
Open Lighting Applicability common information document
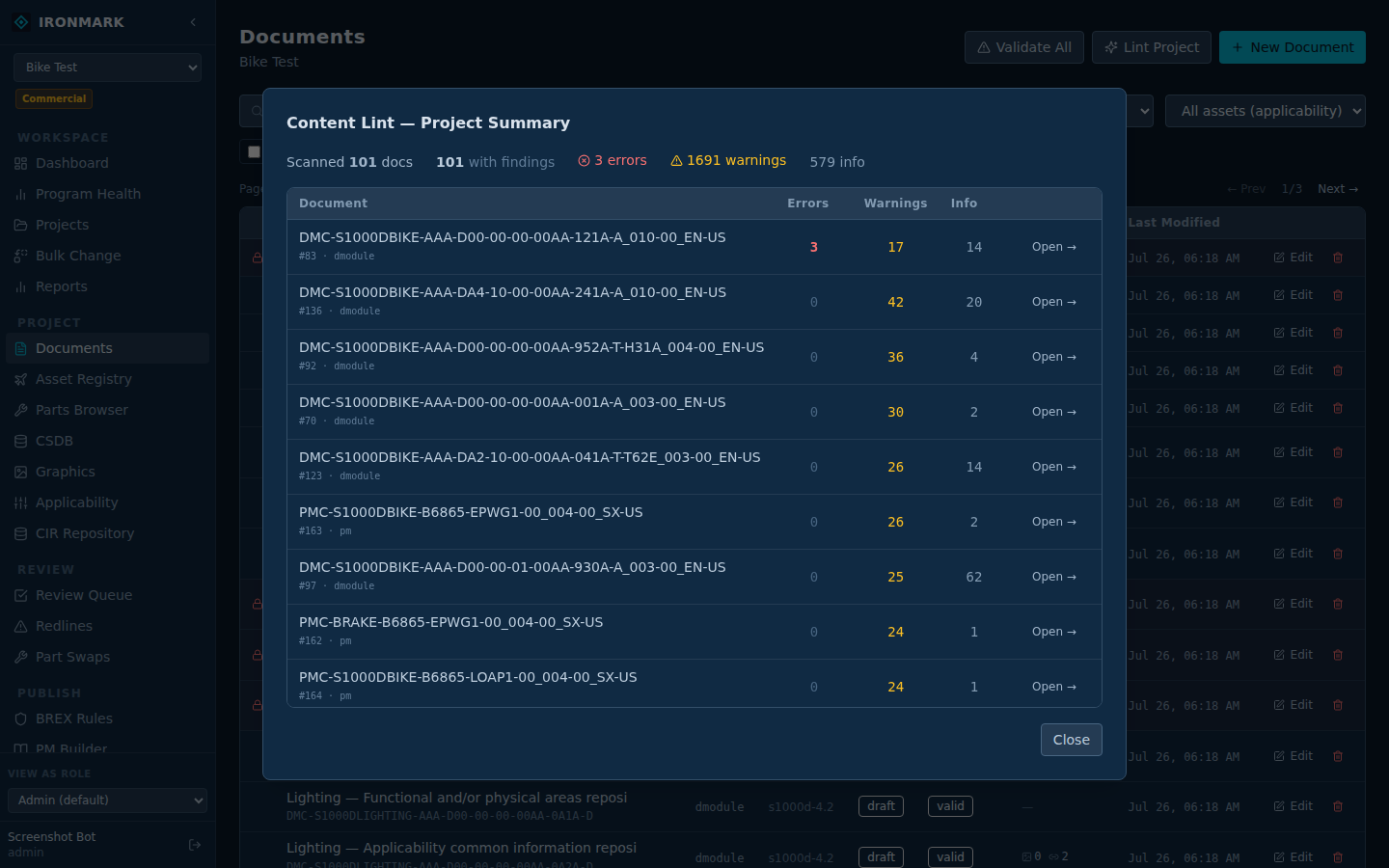pyautogui.click(x=461, y=848)
